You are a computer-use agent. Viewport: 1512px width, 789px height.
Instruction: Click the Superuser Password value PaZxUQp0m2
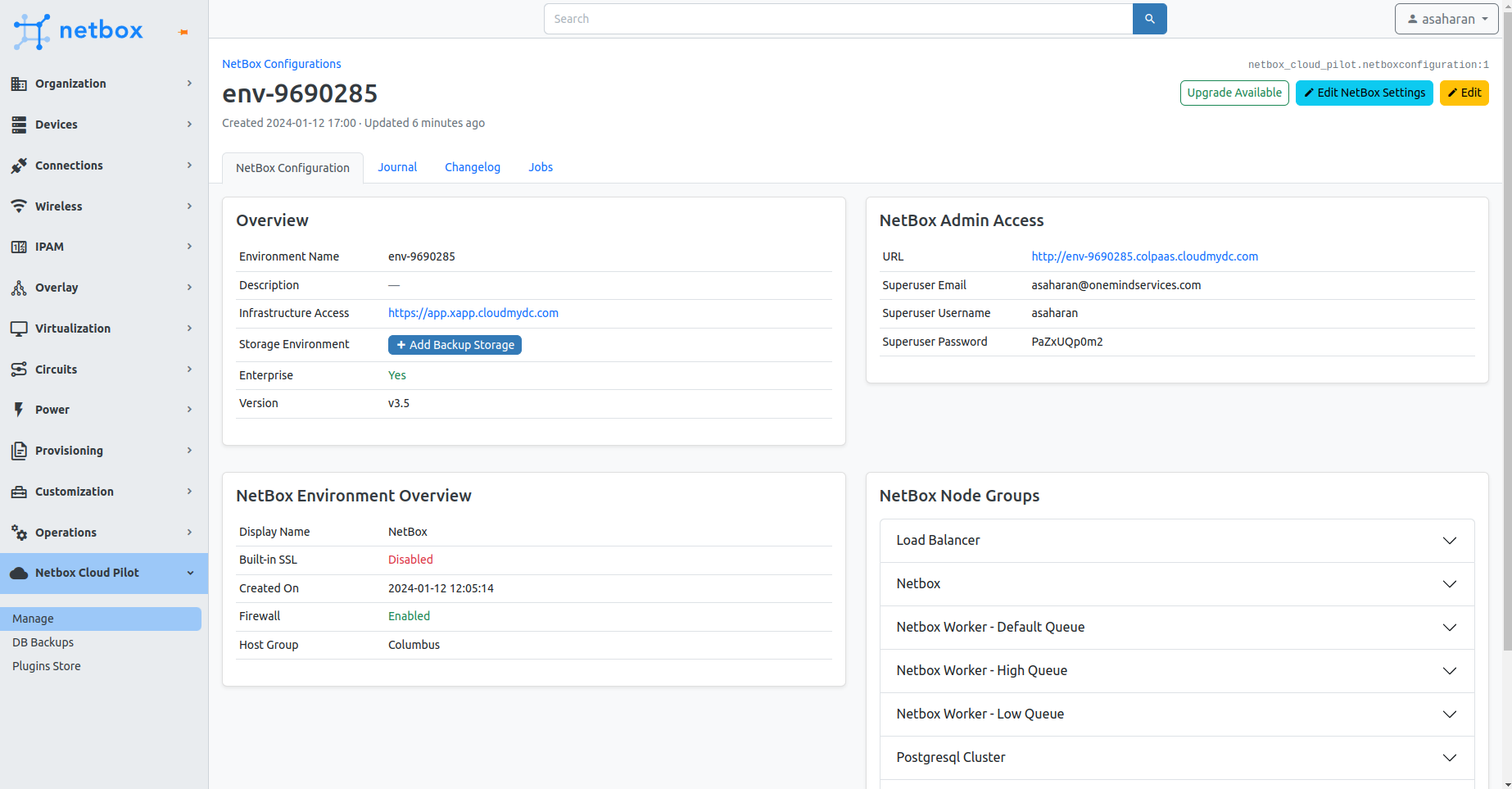[x=1066, y=342]
